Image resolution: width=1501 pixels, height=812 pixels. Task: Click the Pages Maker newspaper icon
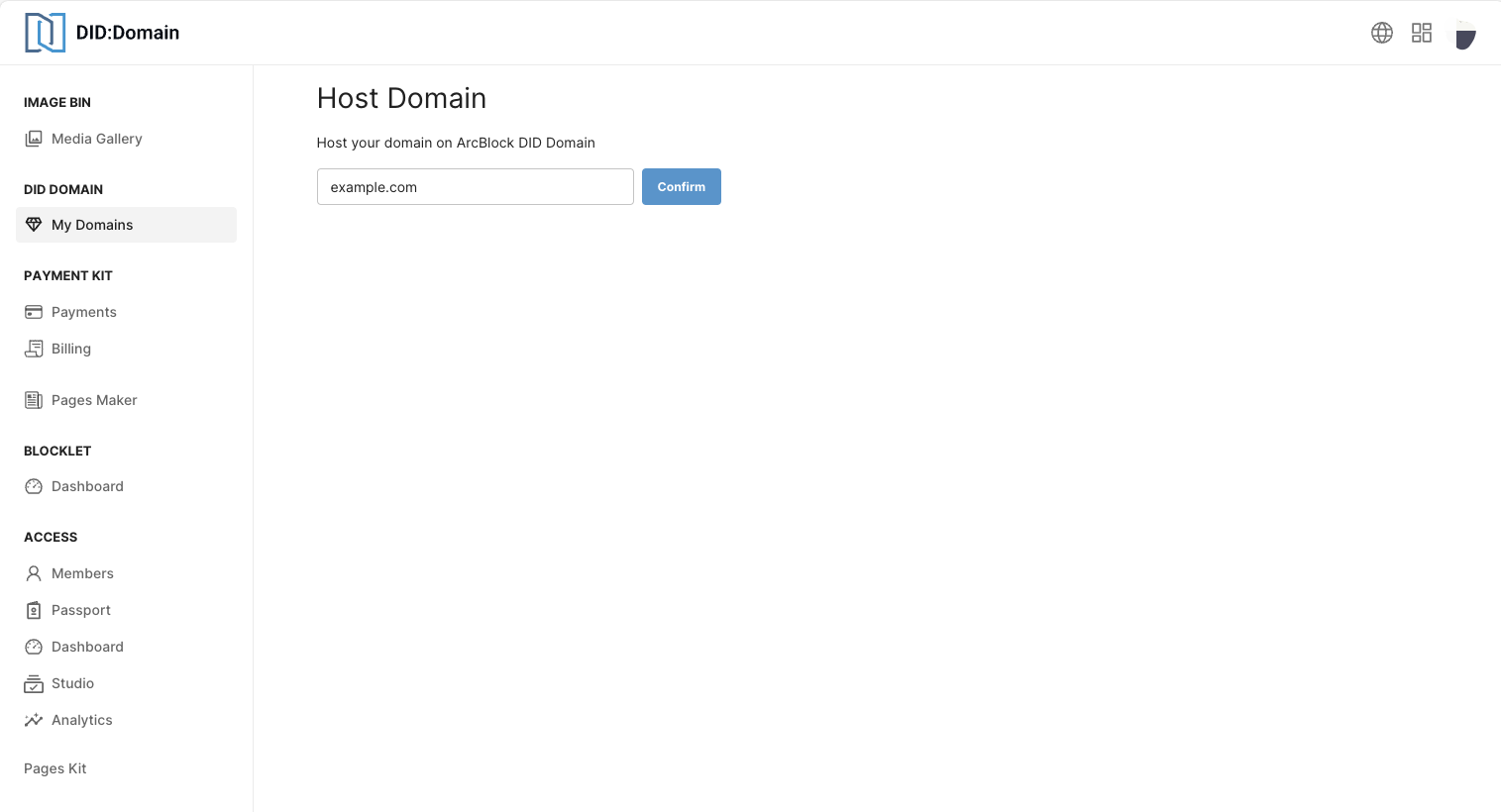(34, 400)
